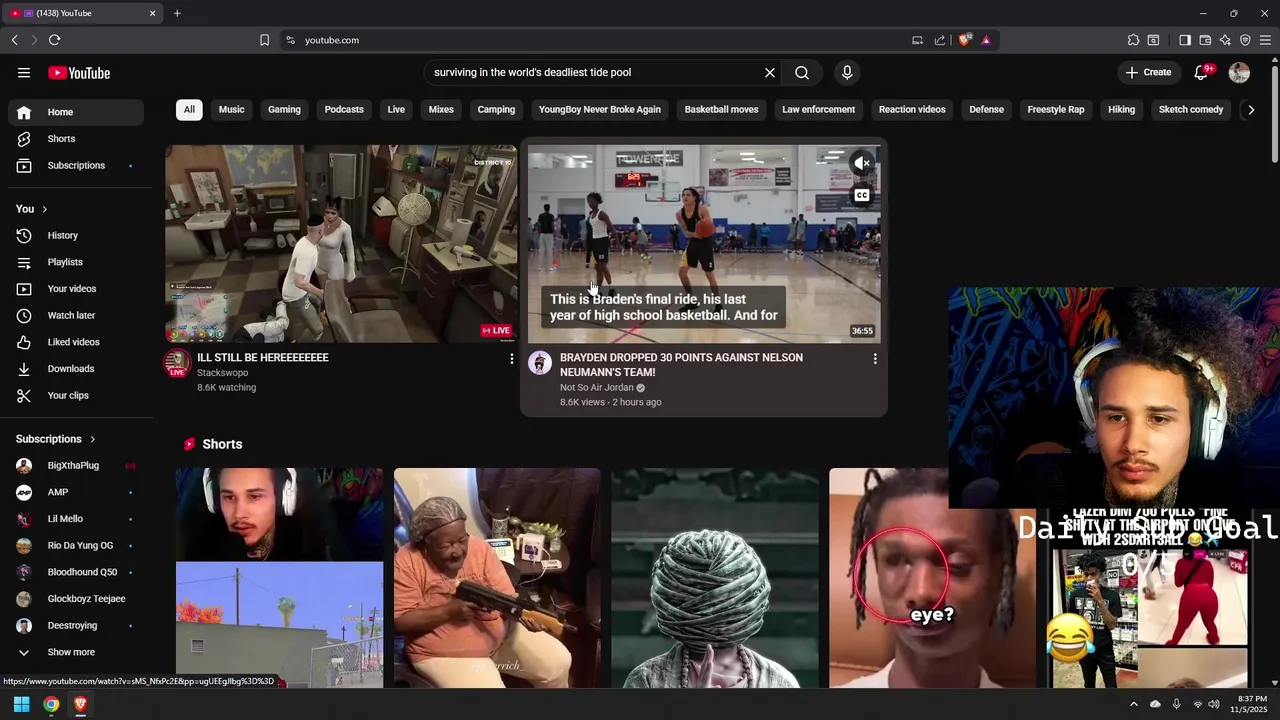Open Chrome from the taskbar
The image size is (1280, 720).
pos(51,704)
